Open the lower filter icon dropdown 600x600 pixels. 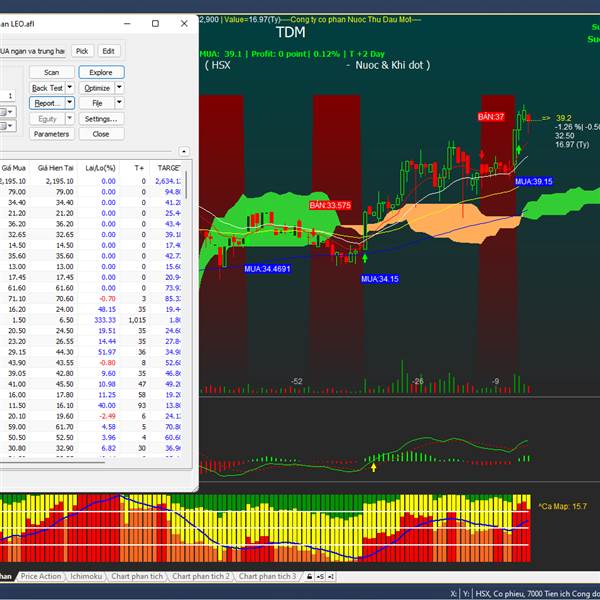[x=10, y=126]
